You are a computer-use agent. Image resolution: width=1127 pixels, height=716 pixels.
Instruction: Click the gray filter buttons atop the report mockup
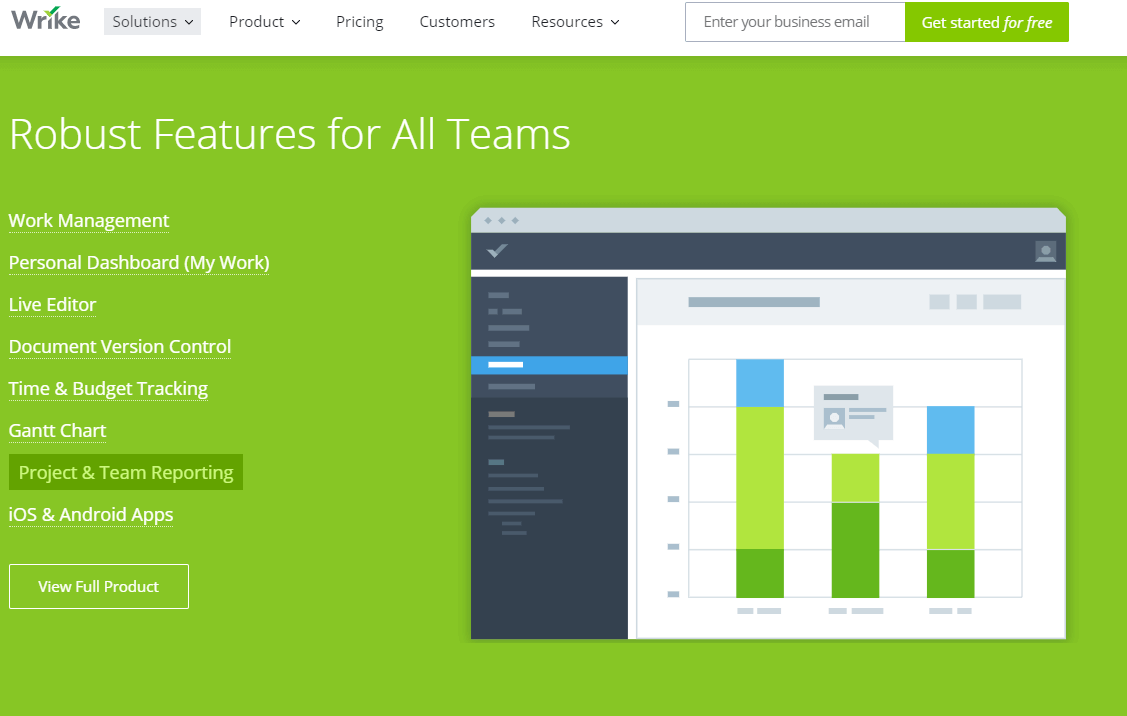pyautogui.click(x=975, y=300)
